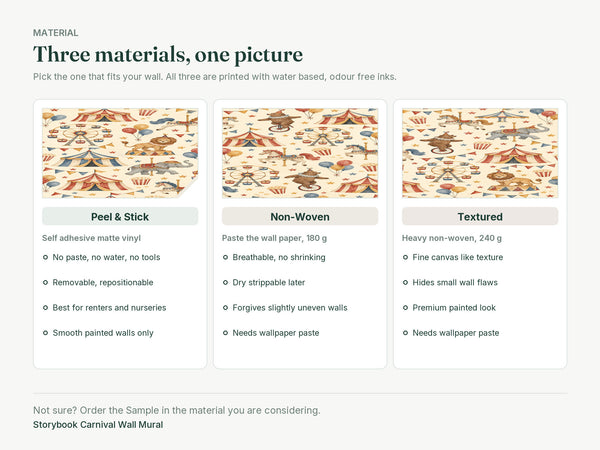Screen dimensions: 600x450
Task: Click the 'Self adhesive matte vinyl' subtitle
Action: click(91, 238)
